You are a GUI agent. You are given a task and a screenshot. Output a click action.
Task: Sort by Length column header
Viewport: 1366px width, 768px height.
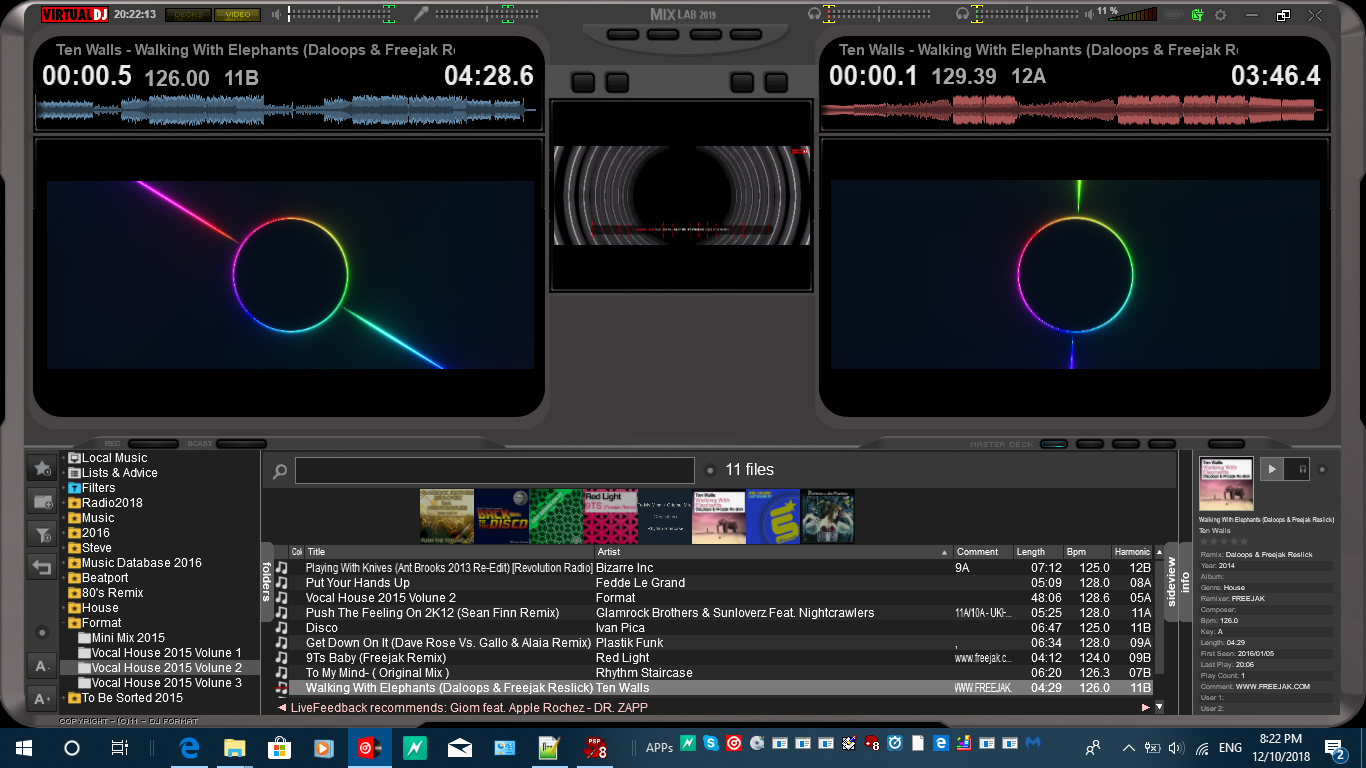point(1037,552)
